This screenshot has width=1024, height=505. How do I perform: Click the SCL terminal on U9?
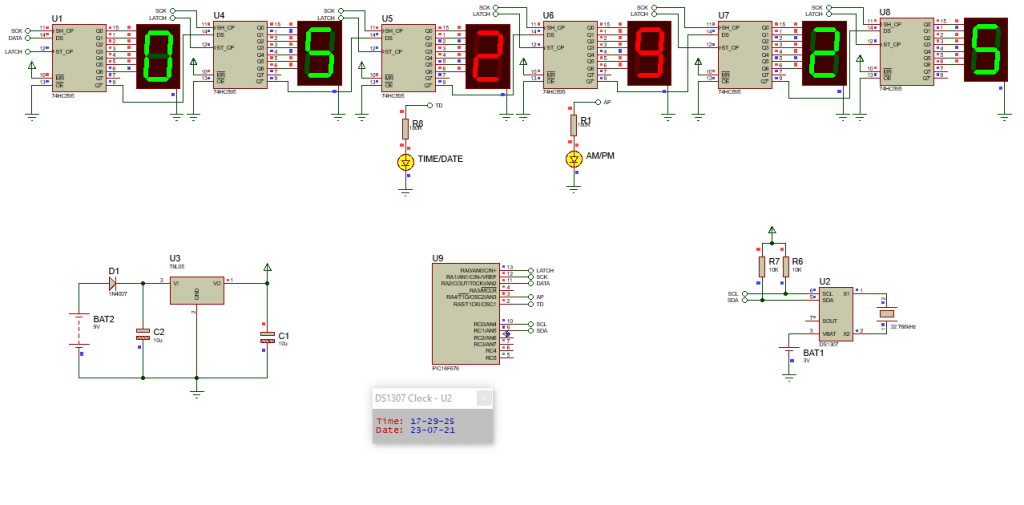click(x=530, y=324)
